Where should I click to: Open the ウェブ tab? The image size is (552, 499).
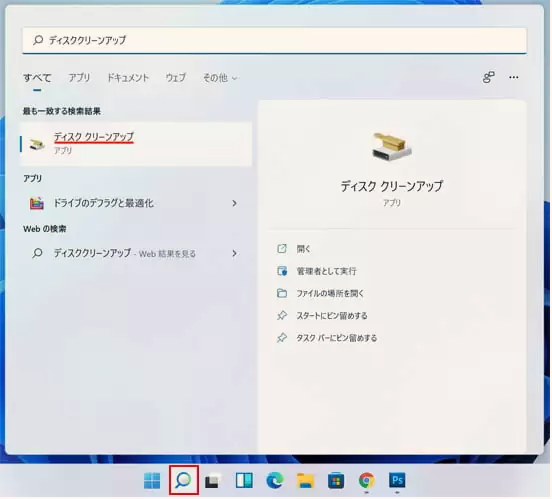[x=176, y=77]
